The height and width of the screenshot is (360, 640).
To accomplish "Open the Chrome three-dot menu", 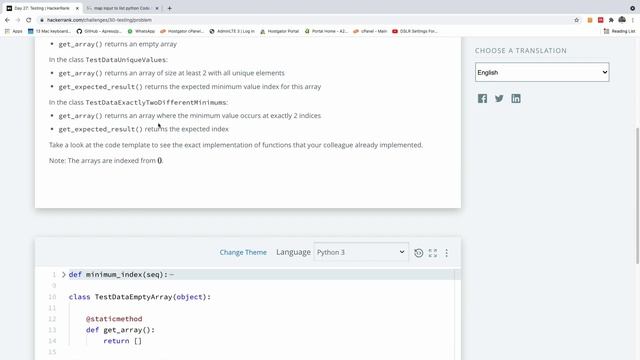I will (633, 20).
